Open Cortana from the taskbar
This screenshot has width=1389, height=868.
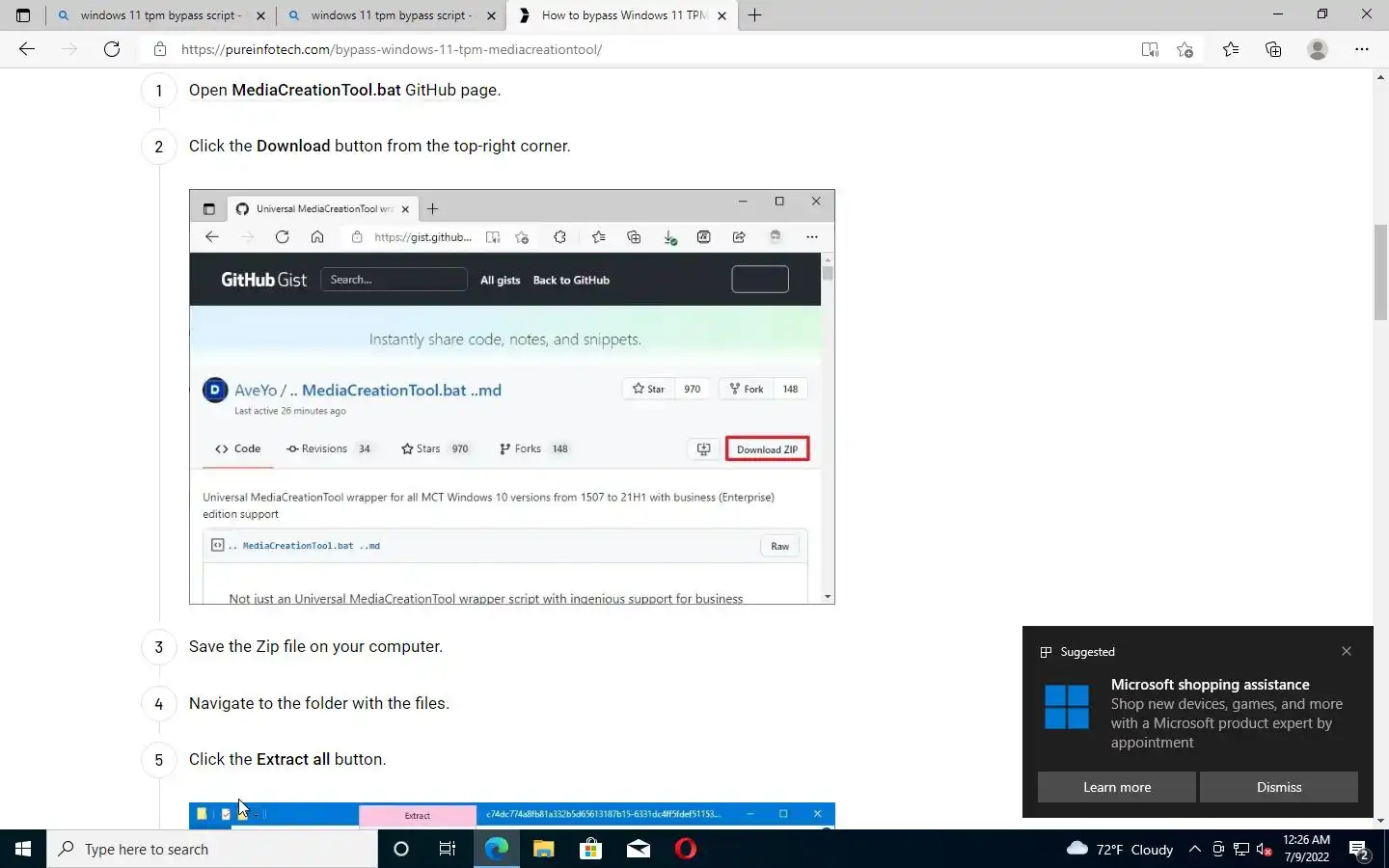point(401,849)
